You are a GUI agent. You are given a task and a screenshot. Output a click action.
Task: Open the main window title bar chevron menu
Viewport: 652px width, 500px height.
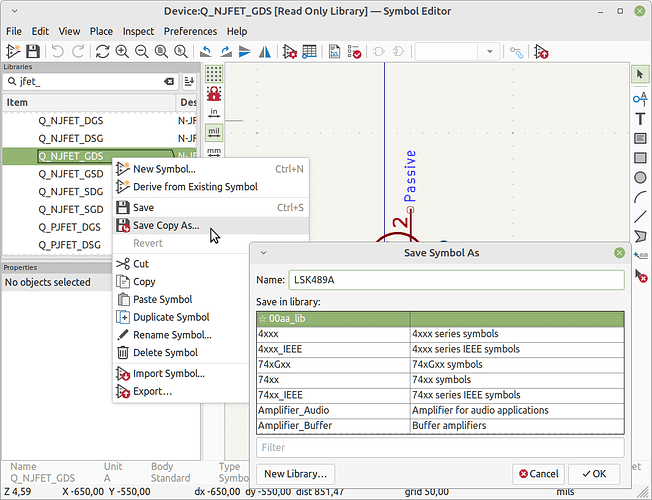(15, 11)
